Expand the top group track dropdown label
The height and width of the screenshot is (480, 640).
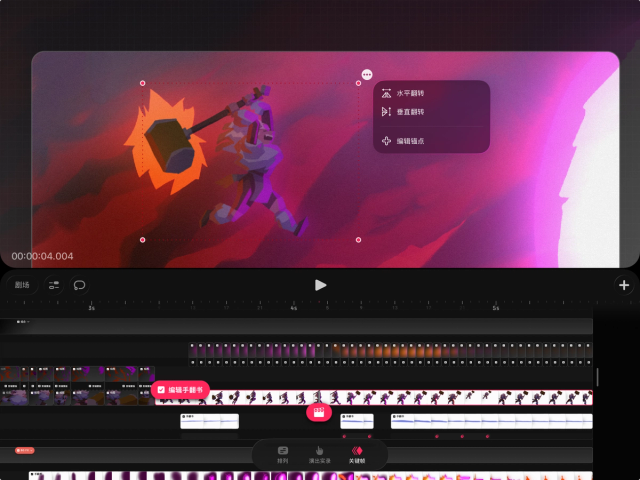pyautogui.click(x=23, y=322)
